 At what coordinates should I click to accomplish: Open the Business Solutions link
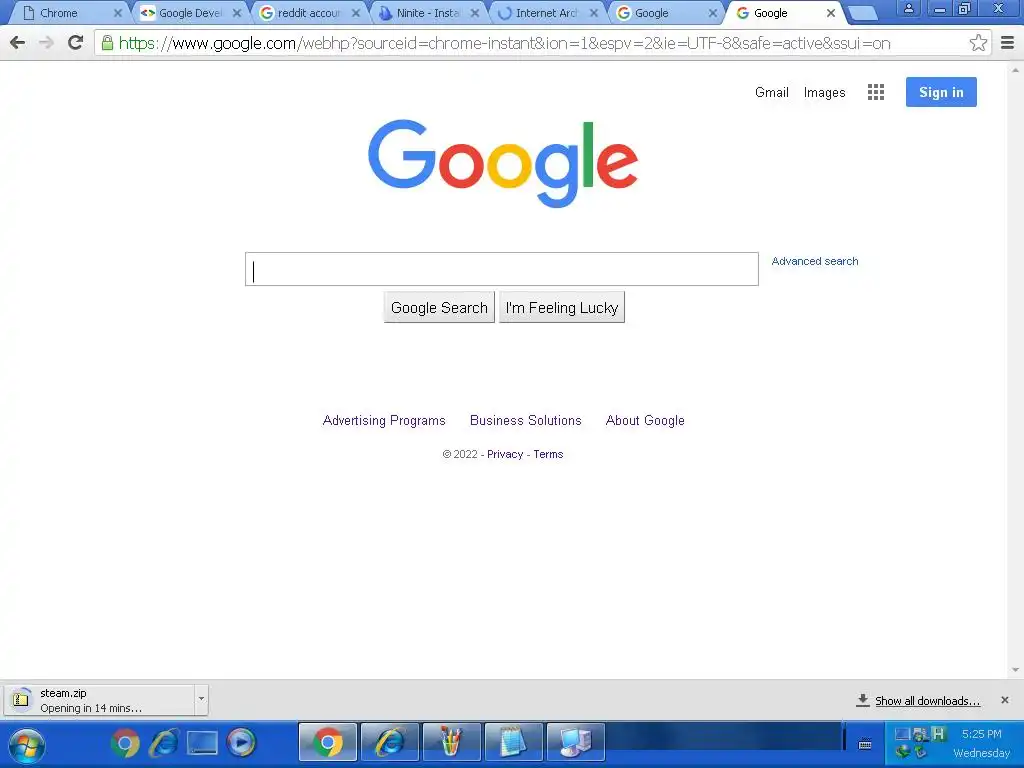tap(526, 421)
